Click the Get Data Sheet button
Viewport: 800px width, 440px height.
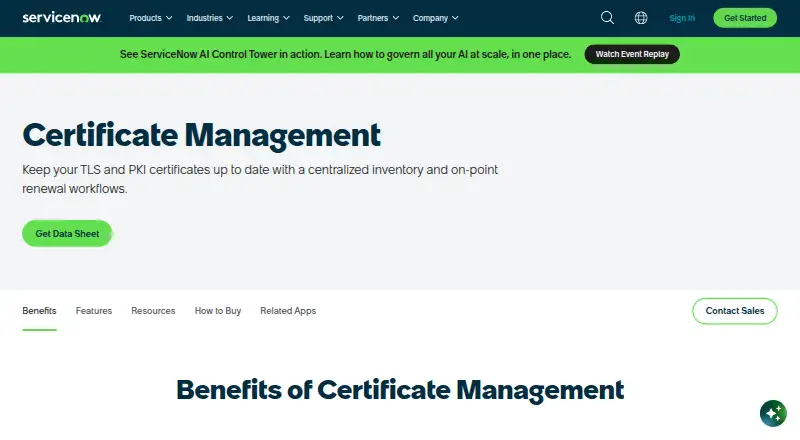pos(67,233)
